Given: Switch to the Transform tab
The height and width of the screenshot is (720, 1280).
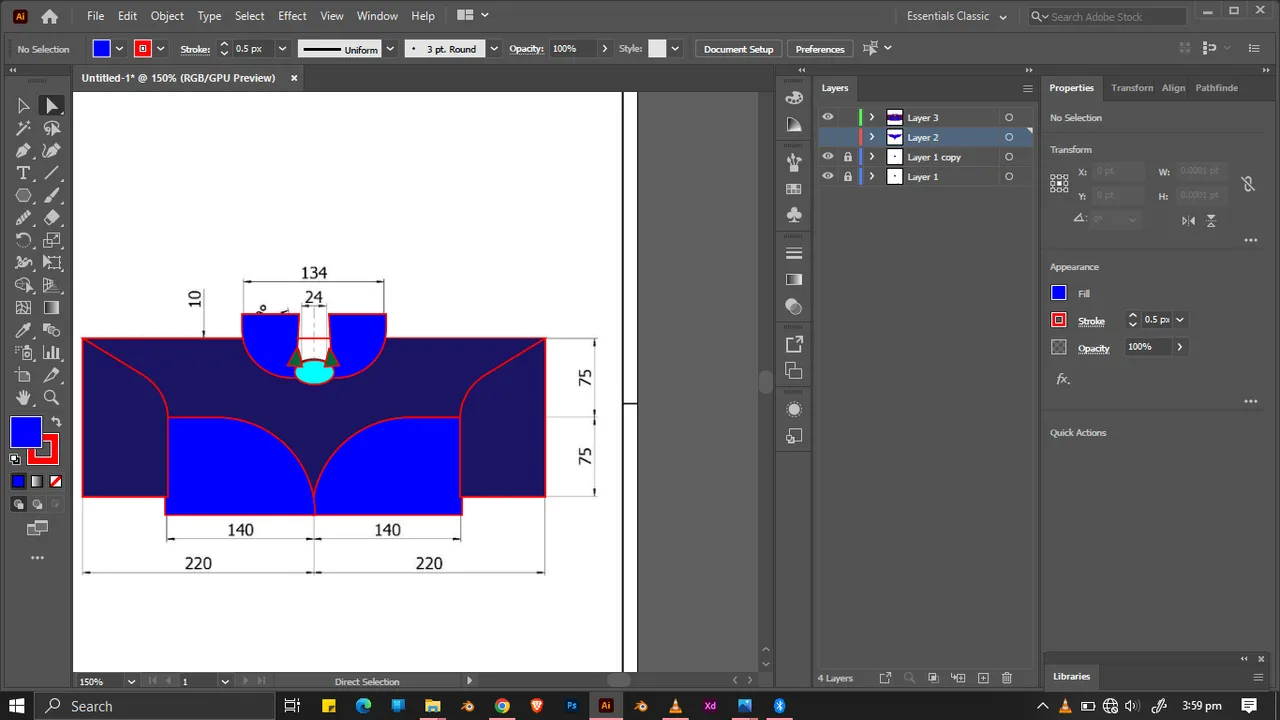Looking at the screenshot, I should tap(1132, 88).
